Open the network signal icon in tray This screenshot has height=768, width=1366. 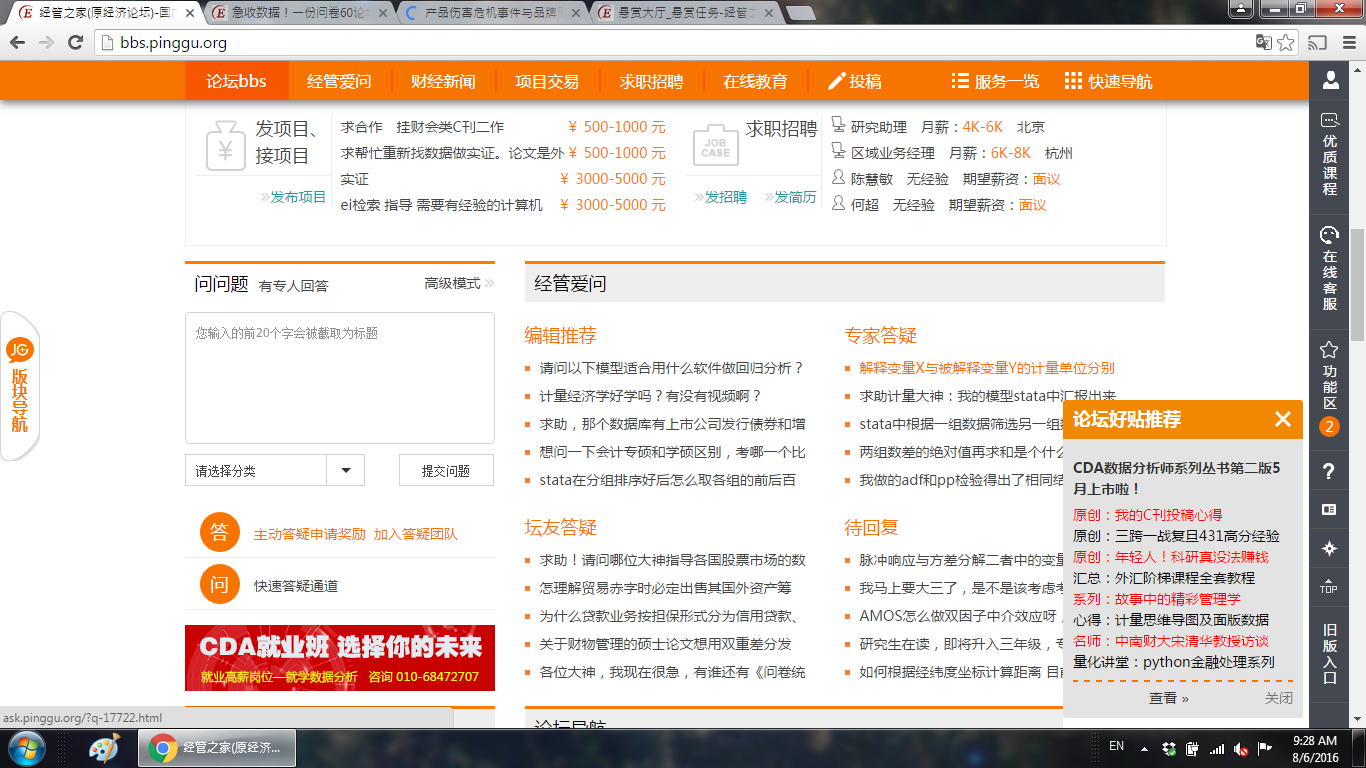pyautogui.click(x=1217, y=748)
